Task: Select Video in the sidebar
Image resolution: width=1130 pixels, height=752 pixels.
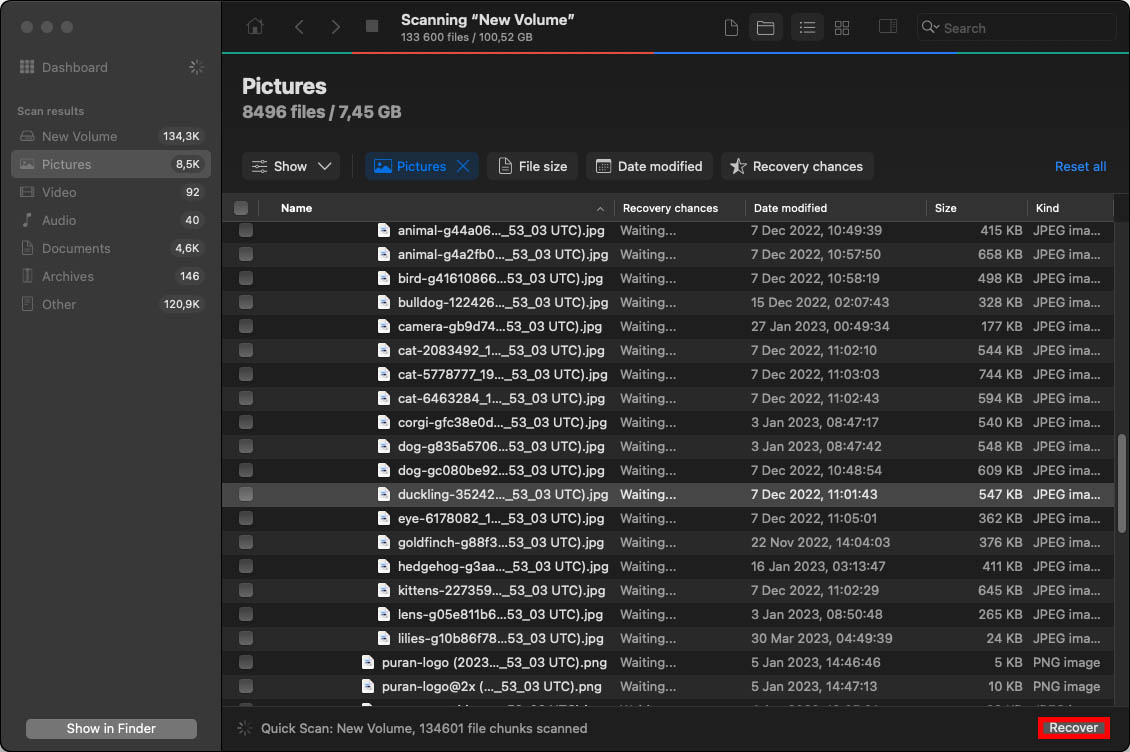Action: coord(111,192)
